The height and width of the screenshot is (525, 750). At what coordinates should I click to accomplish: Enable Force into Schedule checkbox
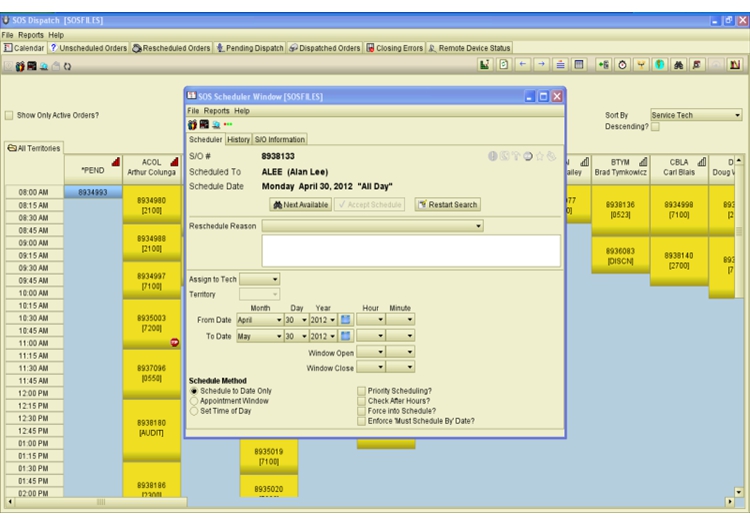362,411
